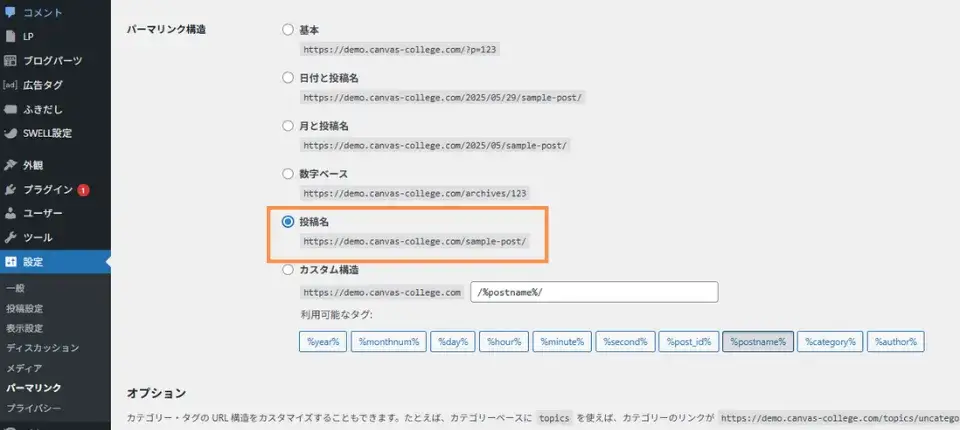Go to 表示設定 submenu
Image resolution: width=960 pixels, height=430 pixels.
tap(24, 328)
